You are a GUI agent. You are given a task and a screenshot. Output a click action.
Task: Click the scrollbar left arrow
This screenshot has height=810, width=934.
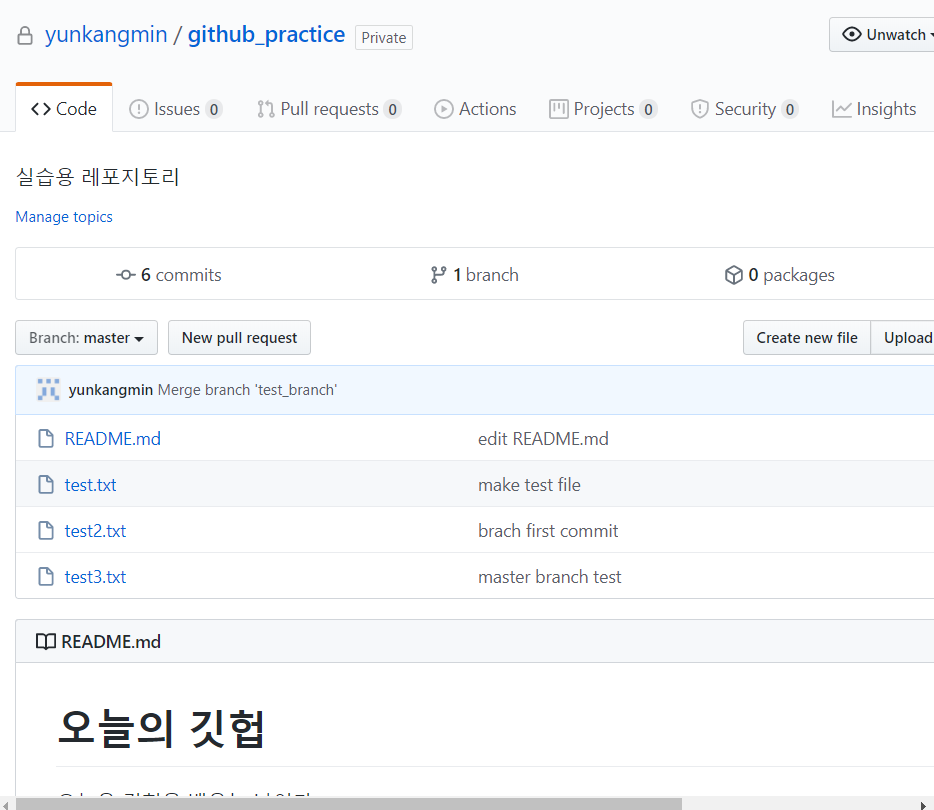5,805
